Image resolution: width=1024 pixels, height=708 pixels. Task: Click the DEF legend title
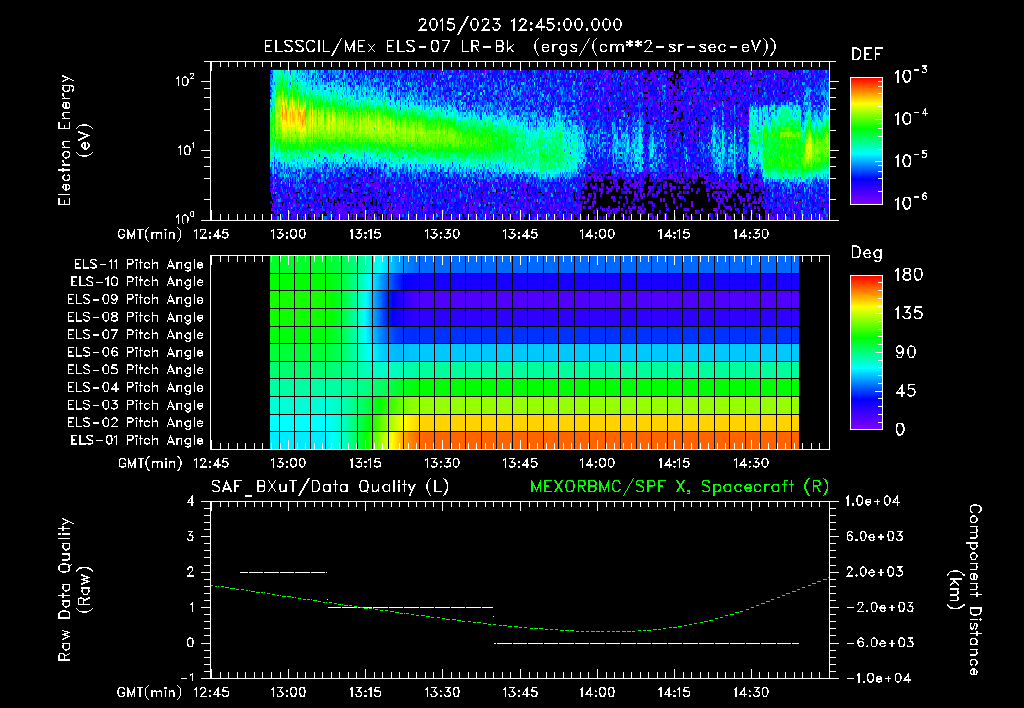pos(866,55)
